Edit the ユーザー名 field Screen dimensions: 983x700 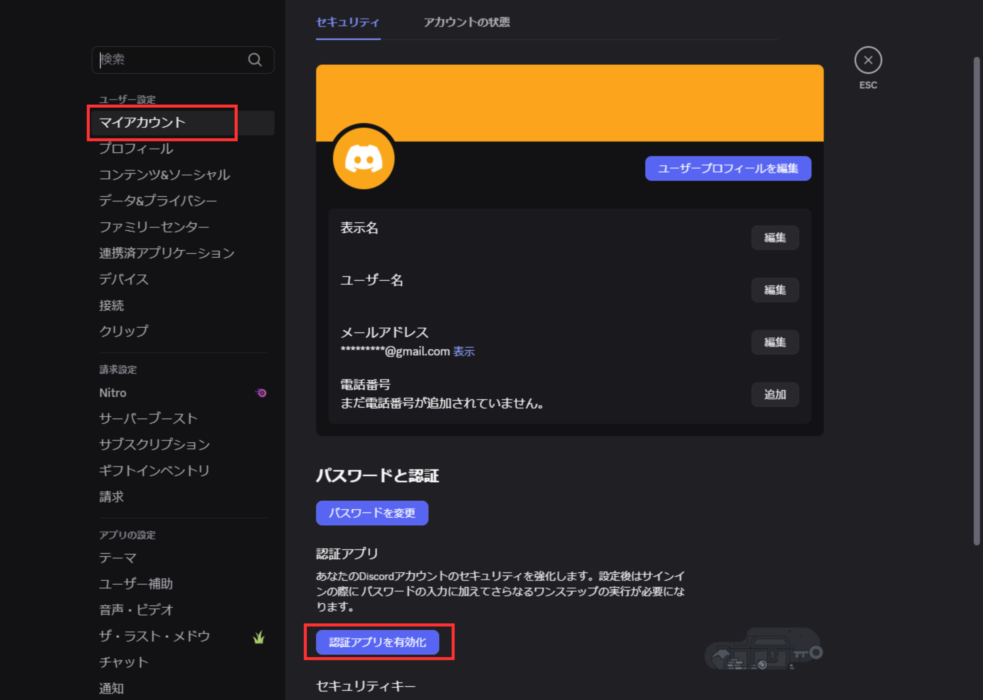tap(775, 290)
